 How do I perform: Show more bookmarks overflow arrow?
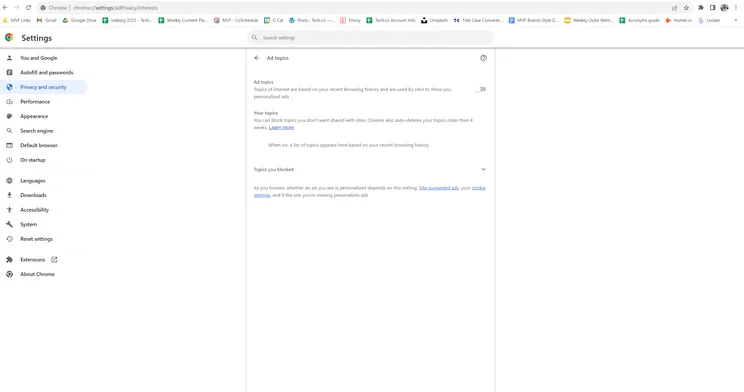[736, 20]
